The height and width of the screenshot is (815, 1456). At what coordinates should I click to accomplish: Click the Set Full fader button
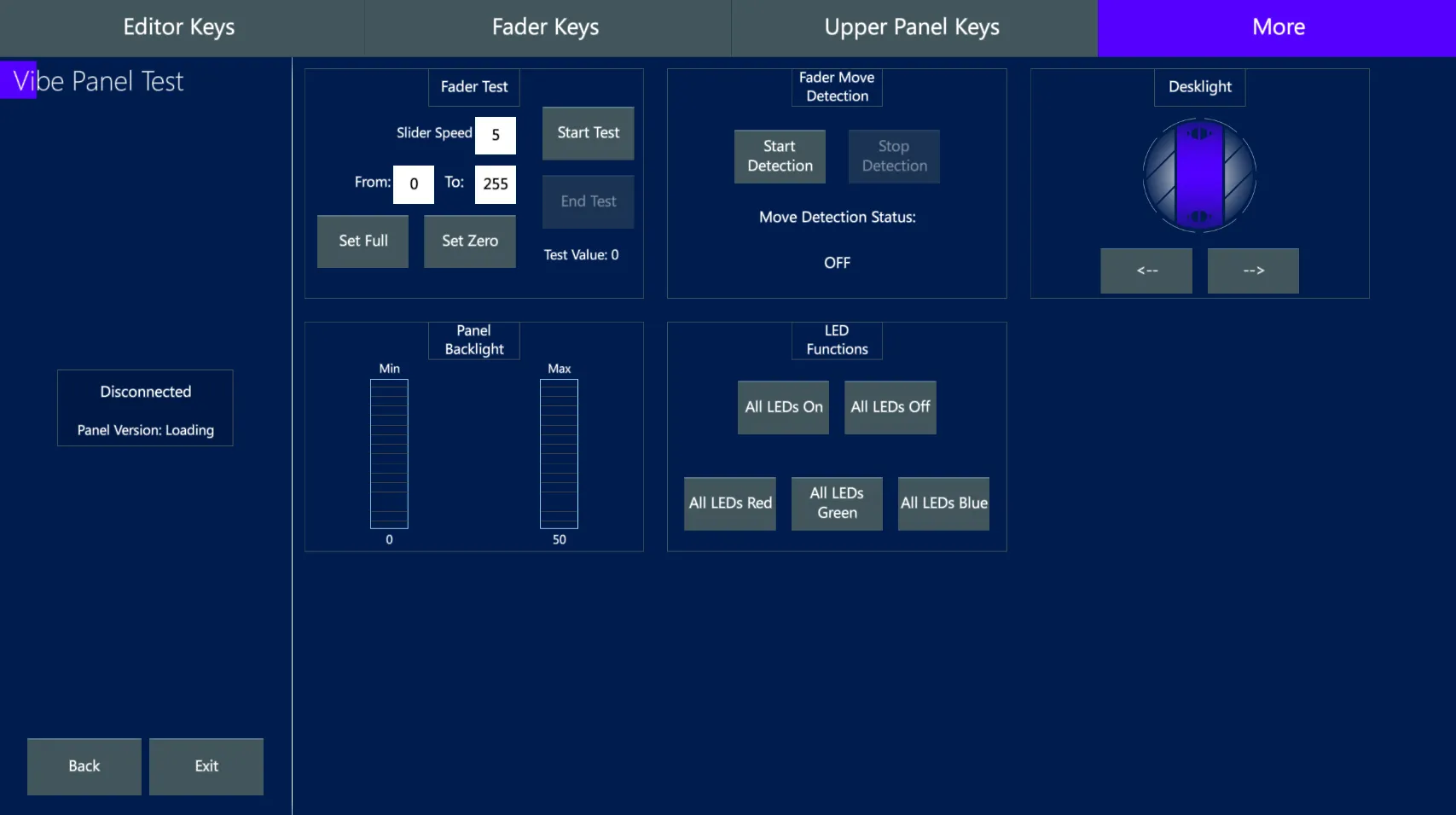tap(363, 242)
